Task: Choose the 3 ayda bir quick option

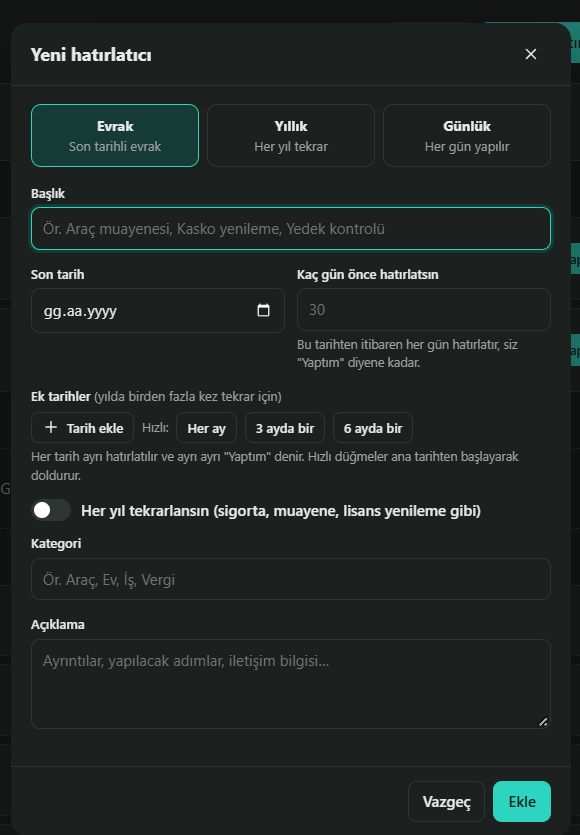Action: pyautogui.click(x=285, y=428)
